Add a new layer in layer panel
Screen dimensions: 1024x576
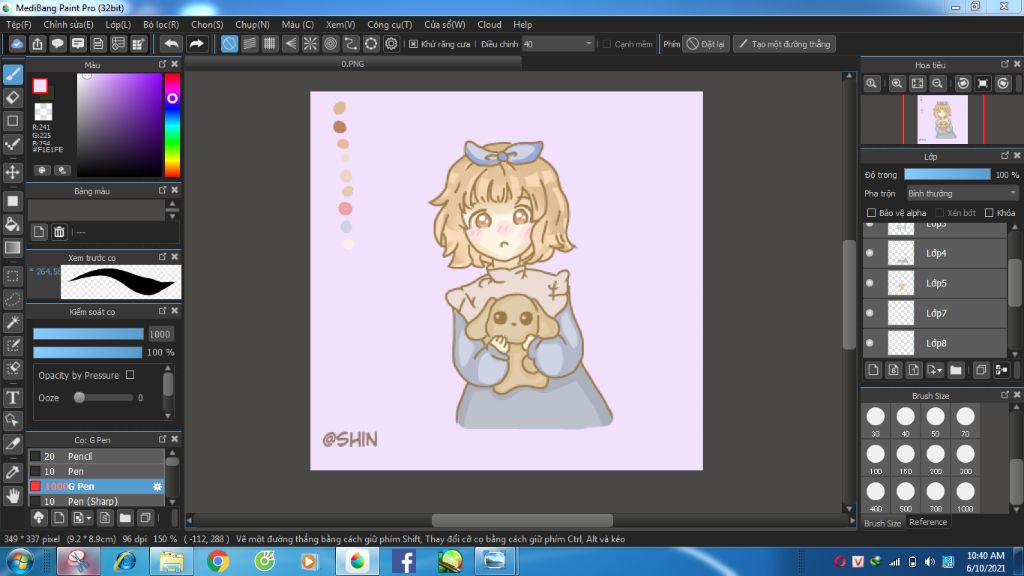(x=873, y=370)
